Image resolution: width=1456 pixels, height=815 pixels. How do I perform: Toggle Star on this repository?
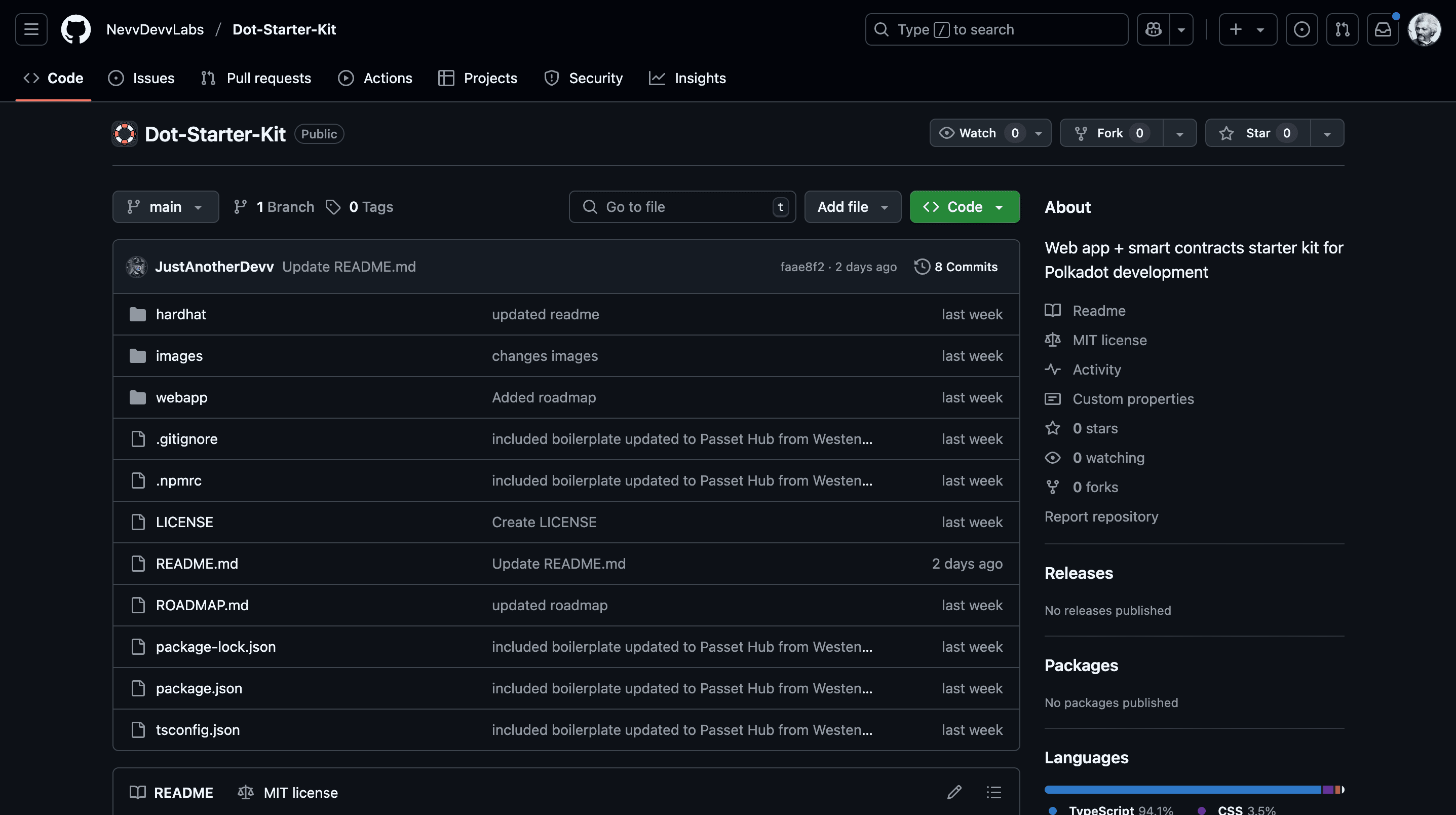(x=1257, y=133)
